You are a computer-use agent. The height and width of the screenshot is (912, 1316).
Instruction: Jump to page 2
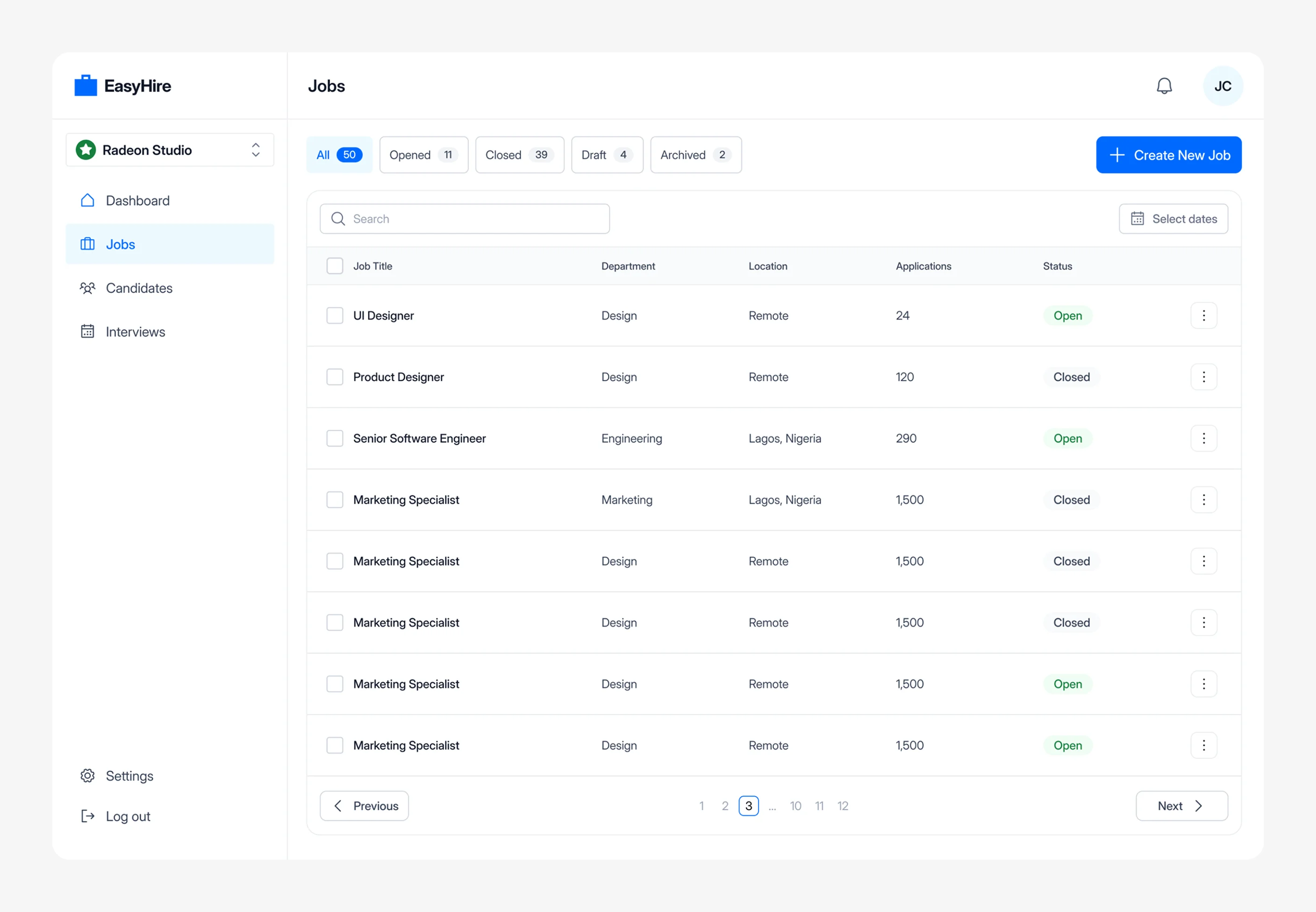[724, 806]
